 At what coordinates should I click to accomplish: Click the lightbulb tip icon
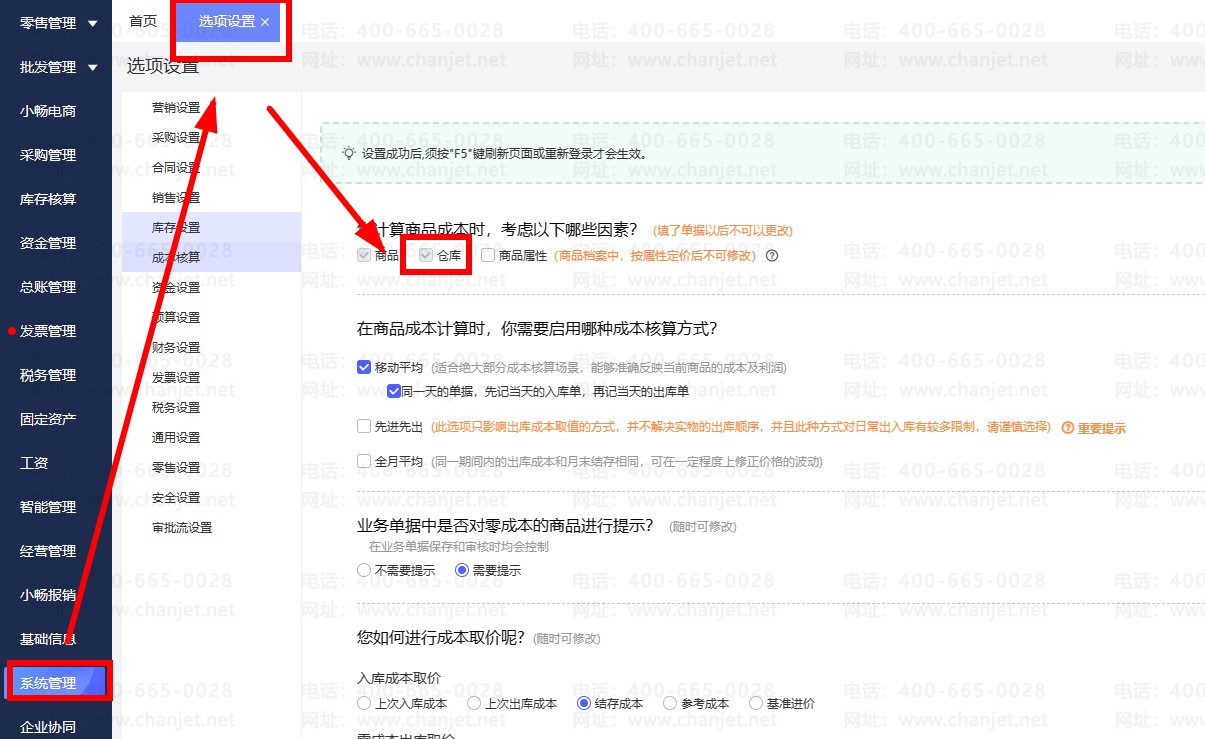coord(349,154)
